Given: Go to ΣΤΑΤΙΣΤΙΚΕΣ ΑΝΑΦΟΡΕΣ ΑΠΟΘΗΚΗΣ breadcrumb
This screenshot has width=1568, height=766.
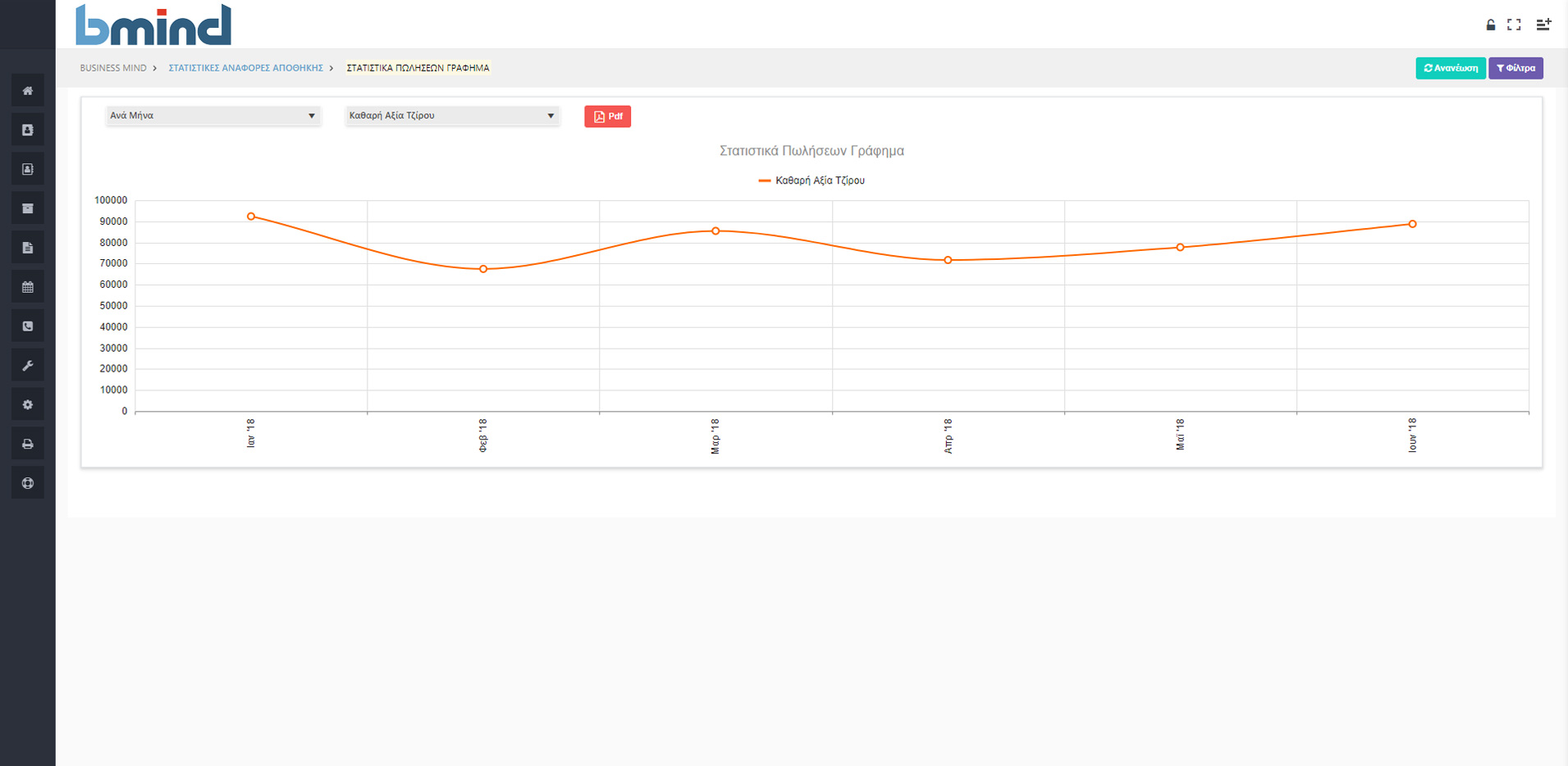Looking at the screenshot, I should click(x=245, y=68).
